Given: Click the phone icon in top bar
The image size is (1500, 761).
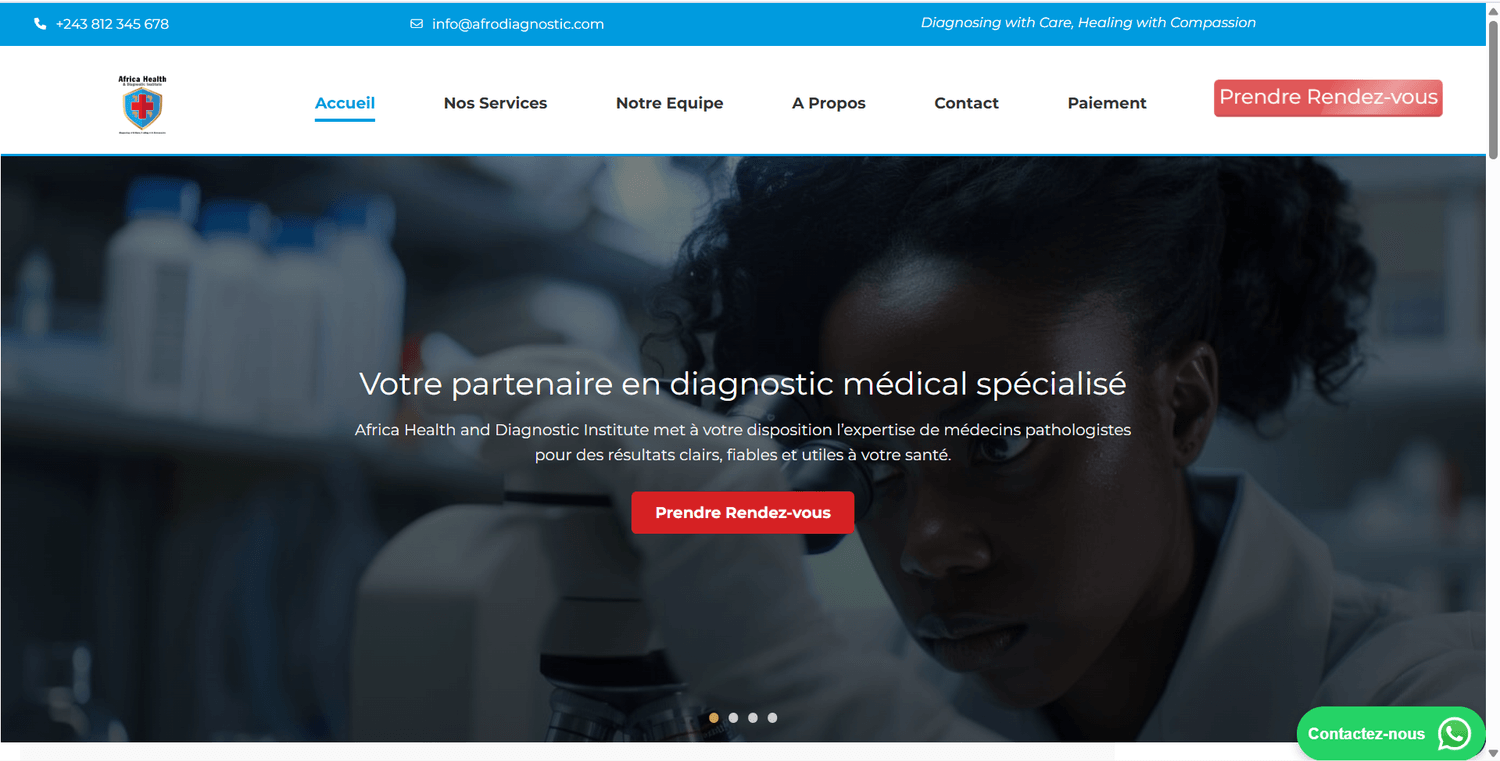Looking at the screenshot, I should [40, 24].
